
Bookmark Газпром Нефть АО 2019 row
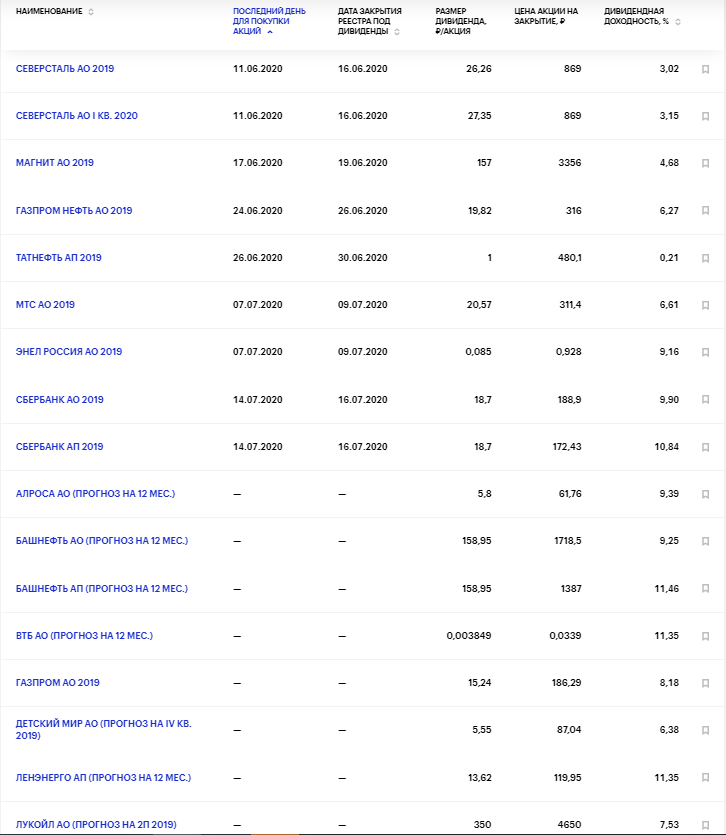(705, 210)
